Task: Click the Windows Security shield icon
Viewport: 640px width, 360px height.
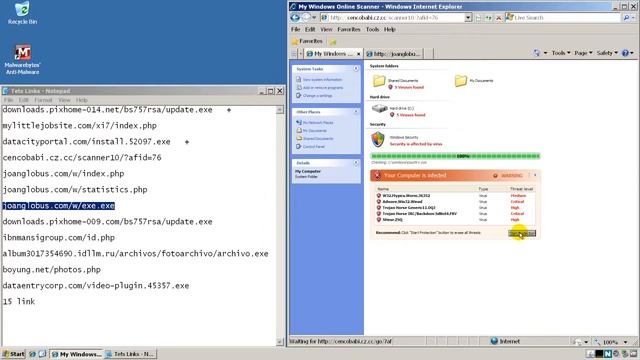Action: click(378, 140)
